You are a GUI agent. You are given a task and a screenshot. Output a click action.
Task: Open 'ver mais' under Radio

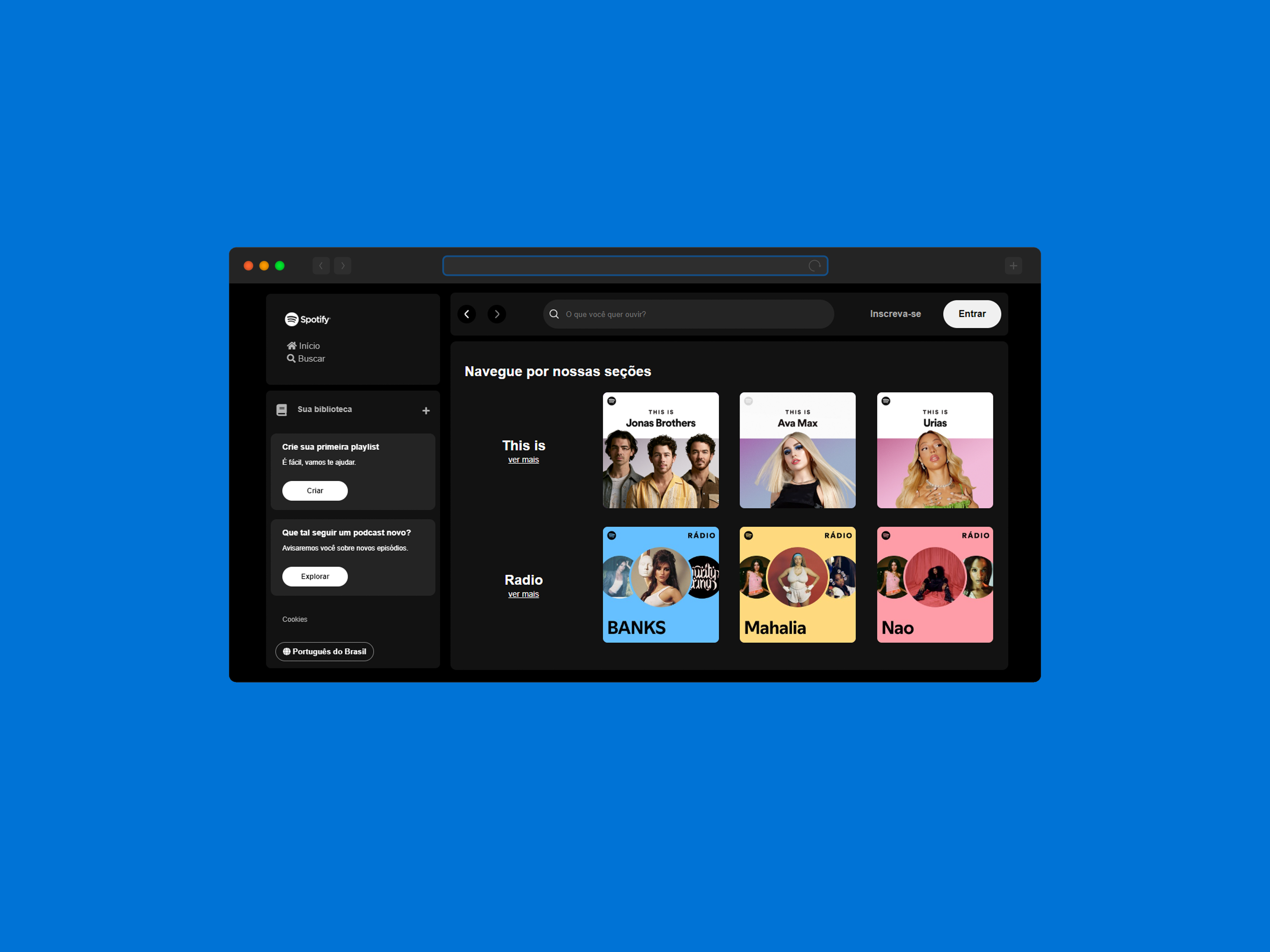524,594
